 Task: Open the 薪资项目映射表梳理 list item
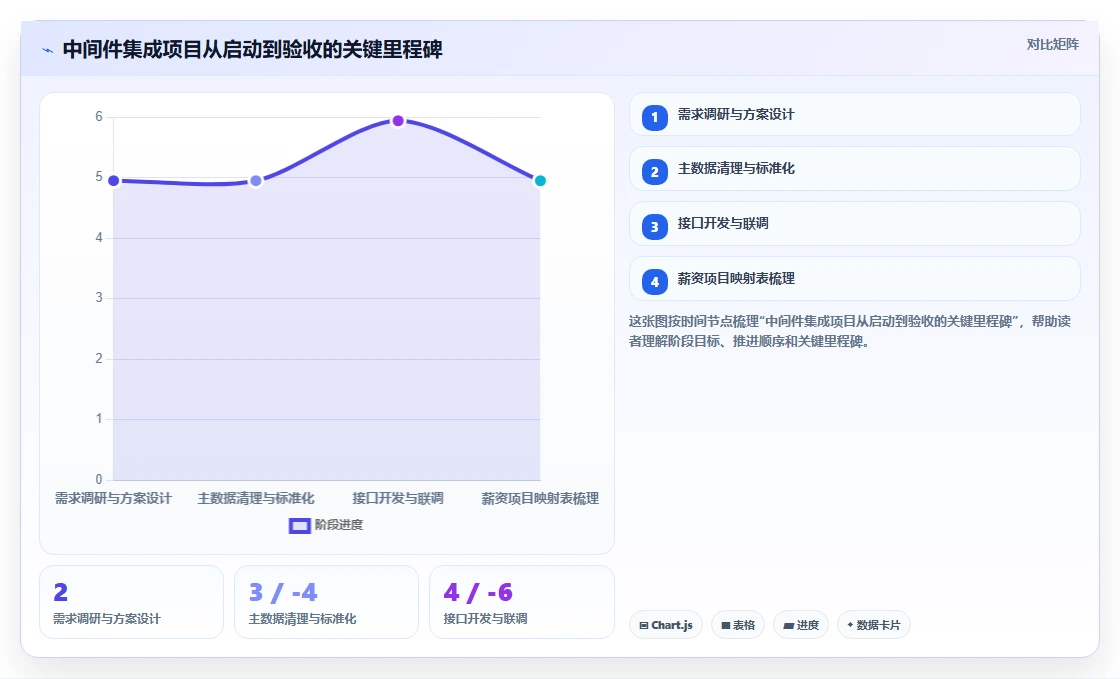[x=854, y=278]
